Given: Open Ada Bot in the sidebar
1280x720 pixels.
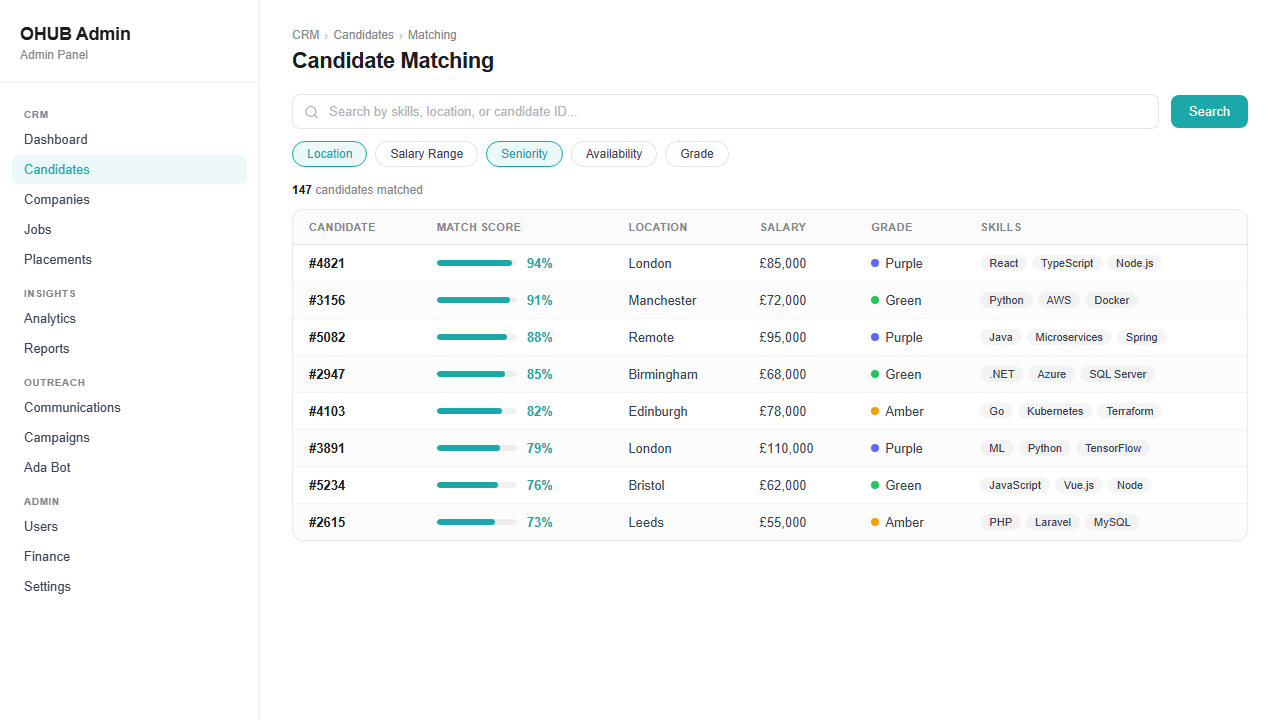Looking at the screenshot, I should [129, 468].
